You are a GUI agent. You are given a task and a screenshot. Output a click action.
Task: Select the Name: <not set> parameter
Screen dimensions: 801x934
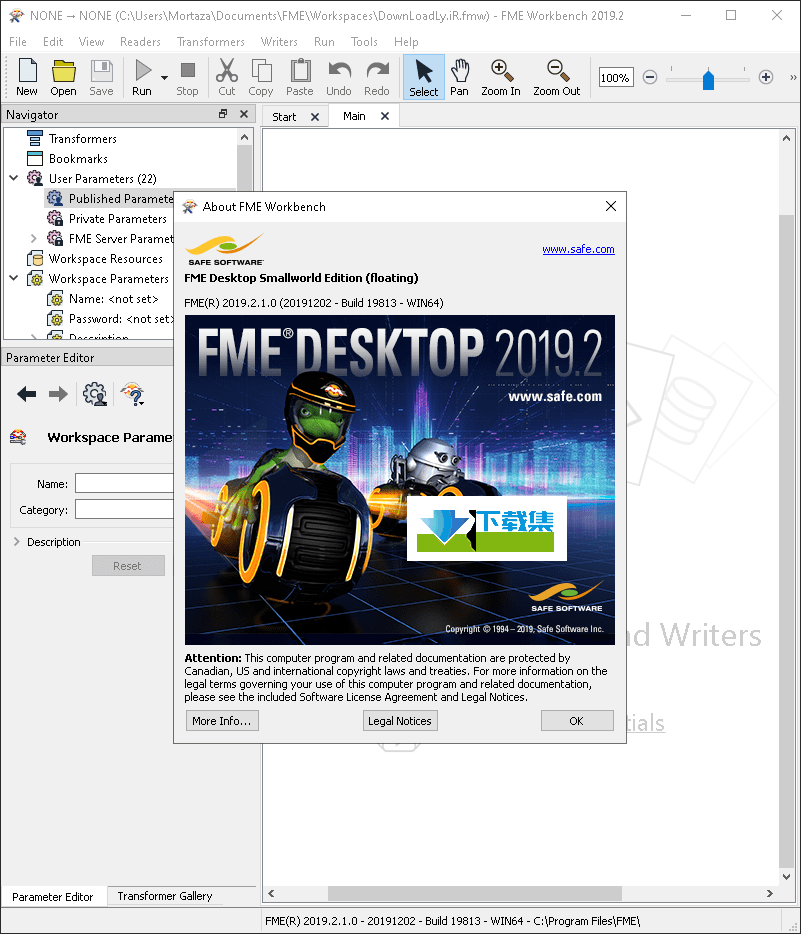point(114,298)
